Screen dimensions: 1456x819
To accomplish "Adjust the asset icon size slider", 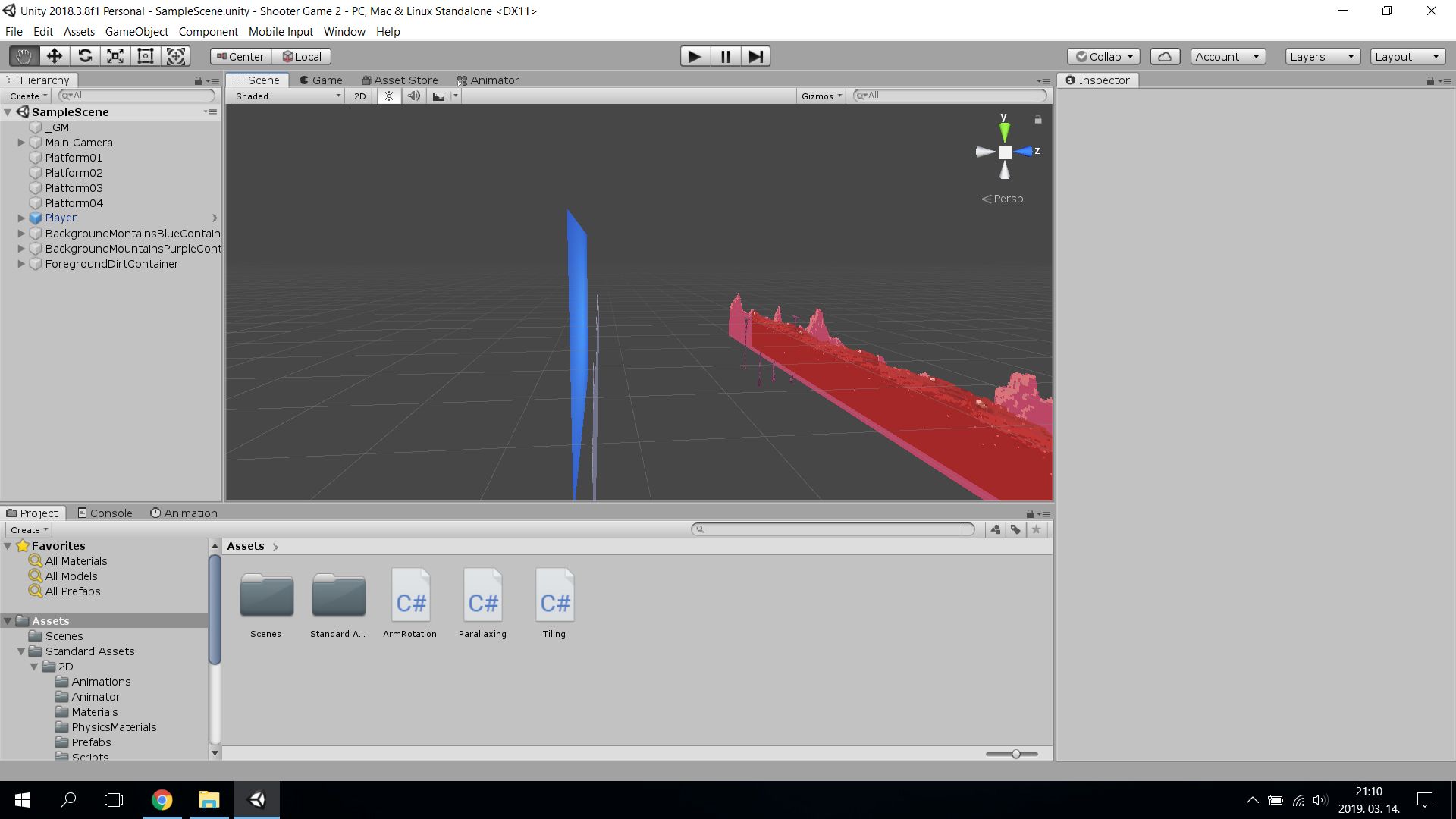I will [1015, 754].
